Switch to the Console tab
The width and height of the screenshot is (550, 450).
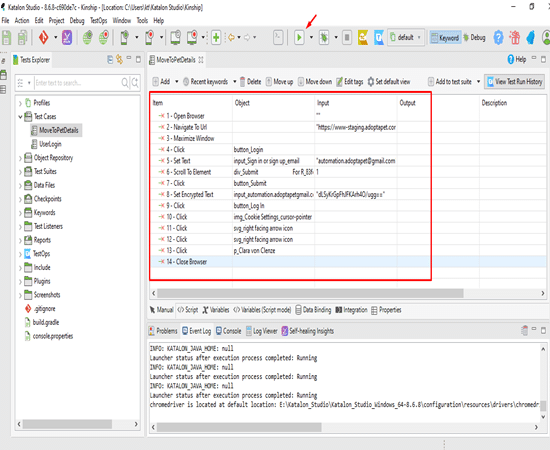tap(229, 331)
